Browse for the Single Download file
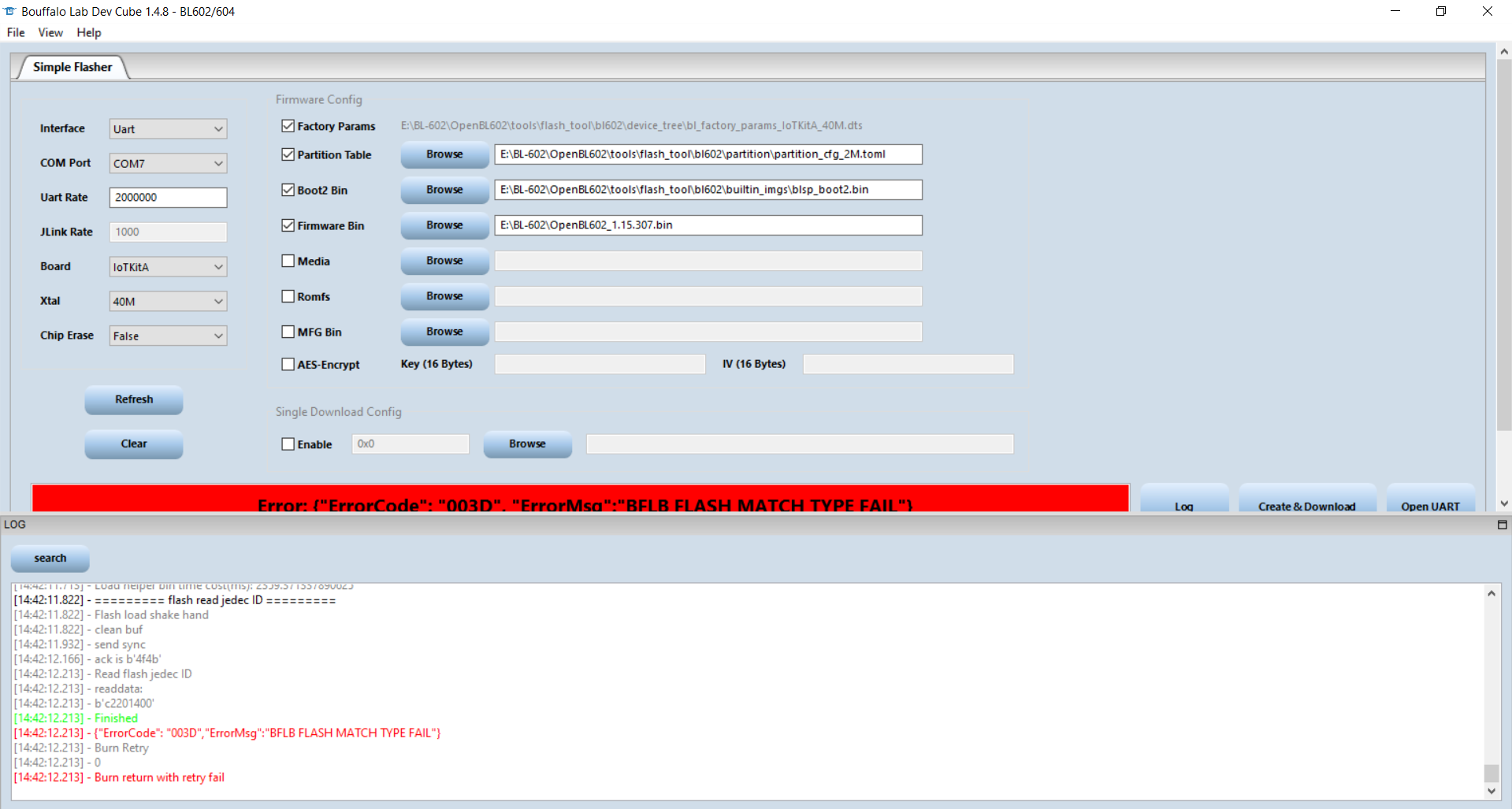 (527, 444)
